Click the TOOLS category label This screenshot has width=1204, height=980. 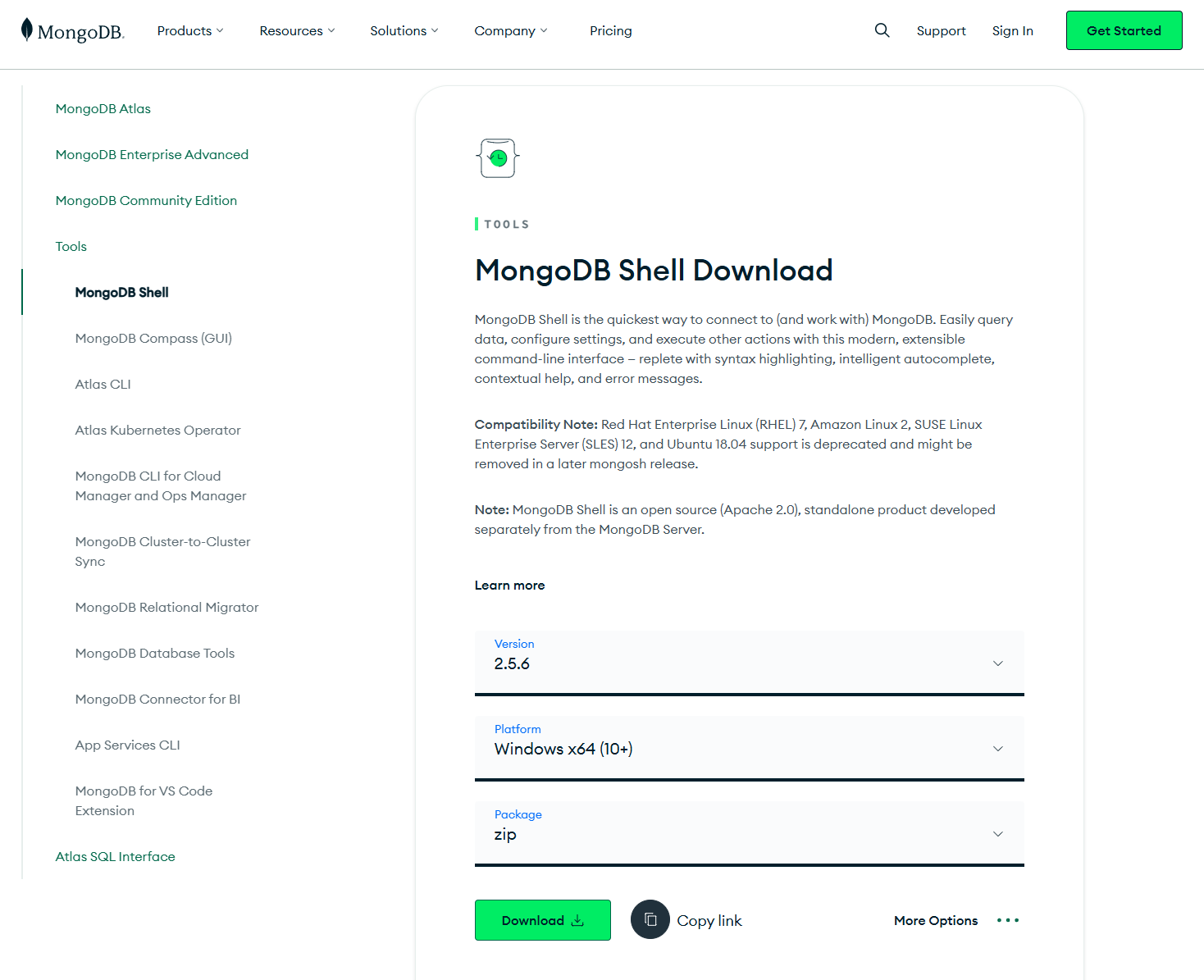click(506, 224)
